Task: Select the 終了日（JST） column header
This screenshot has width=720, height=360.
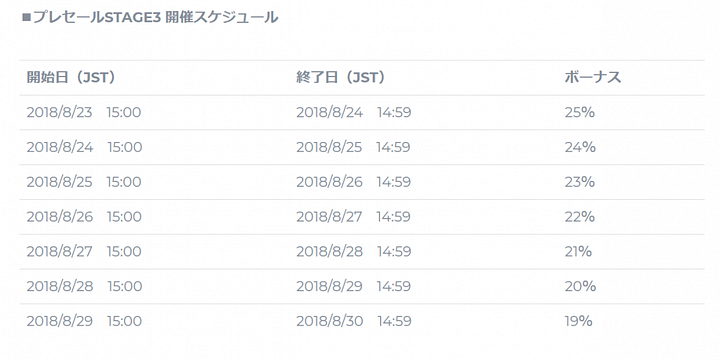Action: 341,78
